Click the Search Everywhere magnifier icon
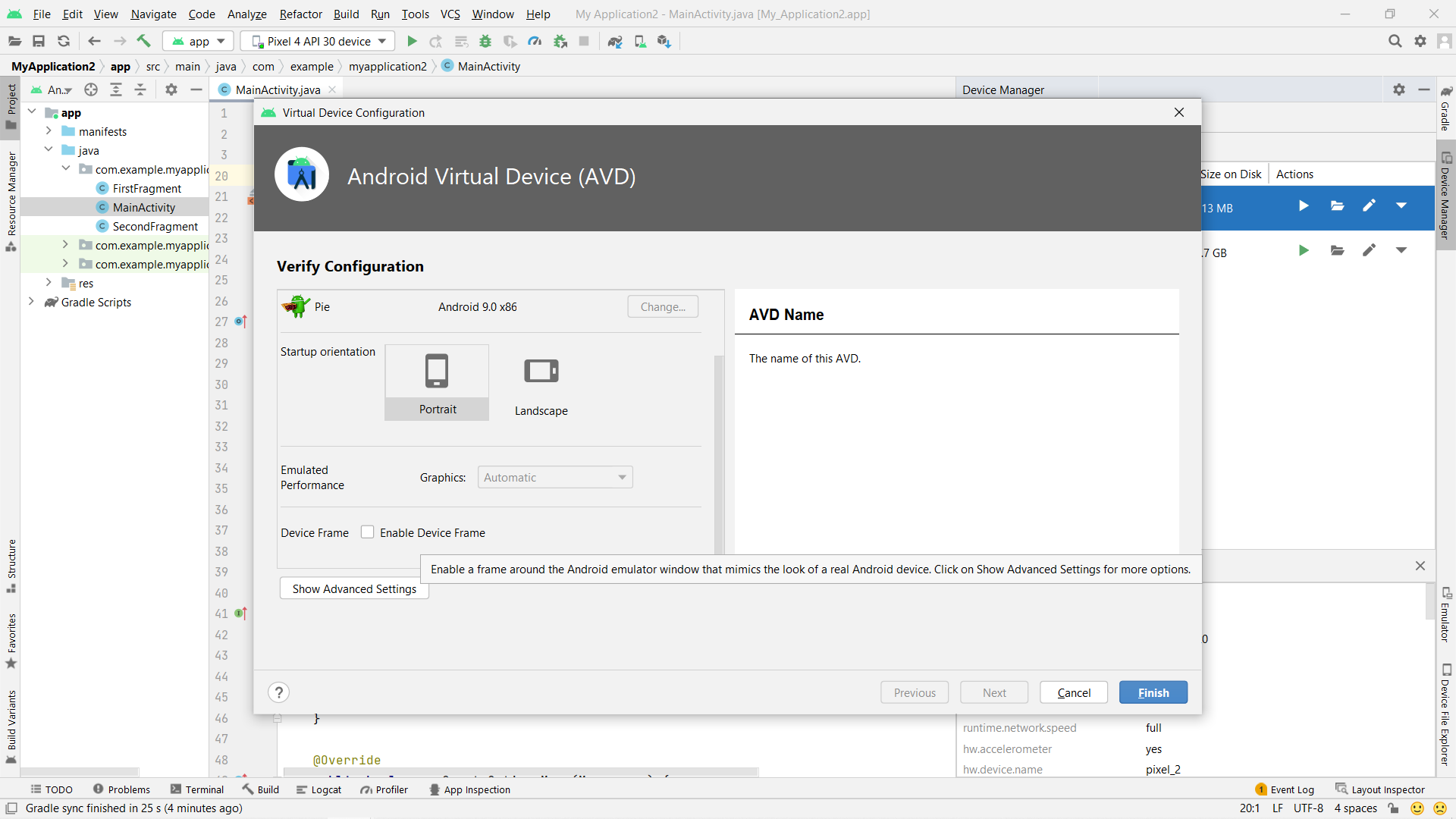 pyautogui.click(x=1395, y=41)
